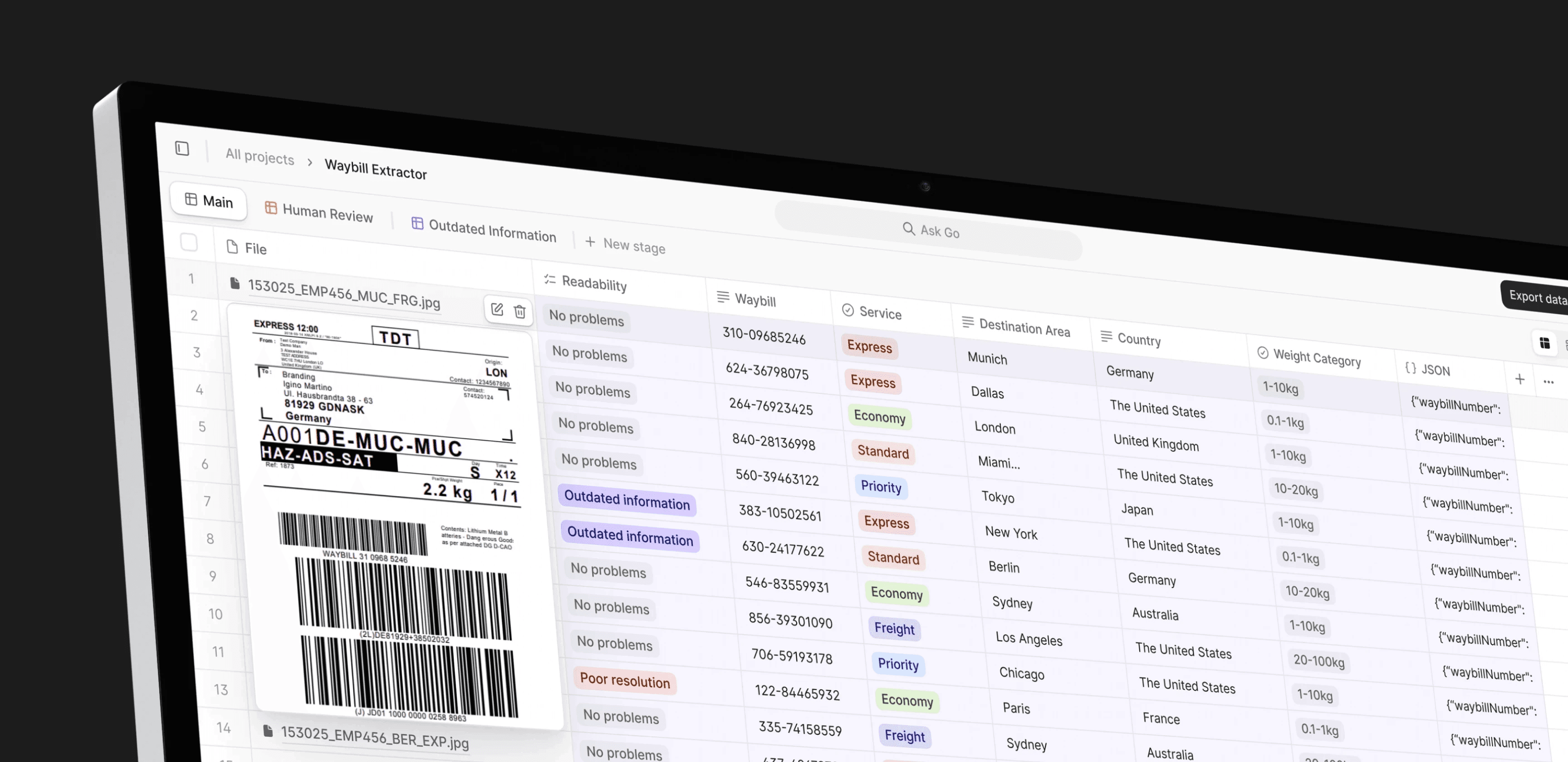Screen dimensions: 1568x762
Task: Add a New stage
Action: 625,245
